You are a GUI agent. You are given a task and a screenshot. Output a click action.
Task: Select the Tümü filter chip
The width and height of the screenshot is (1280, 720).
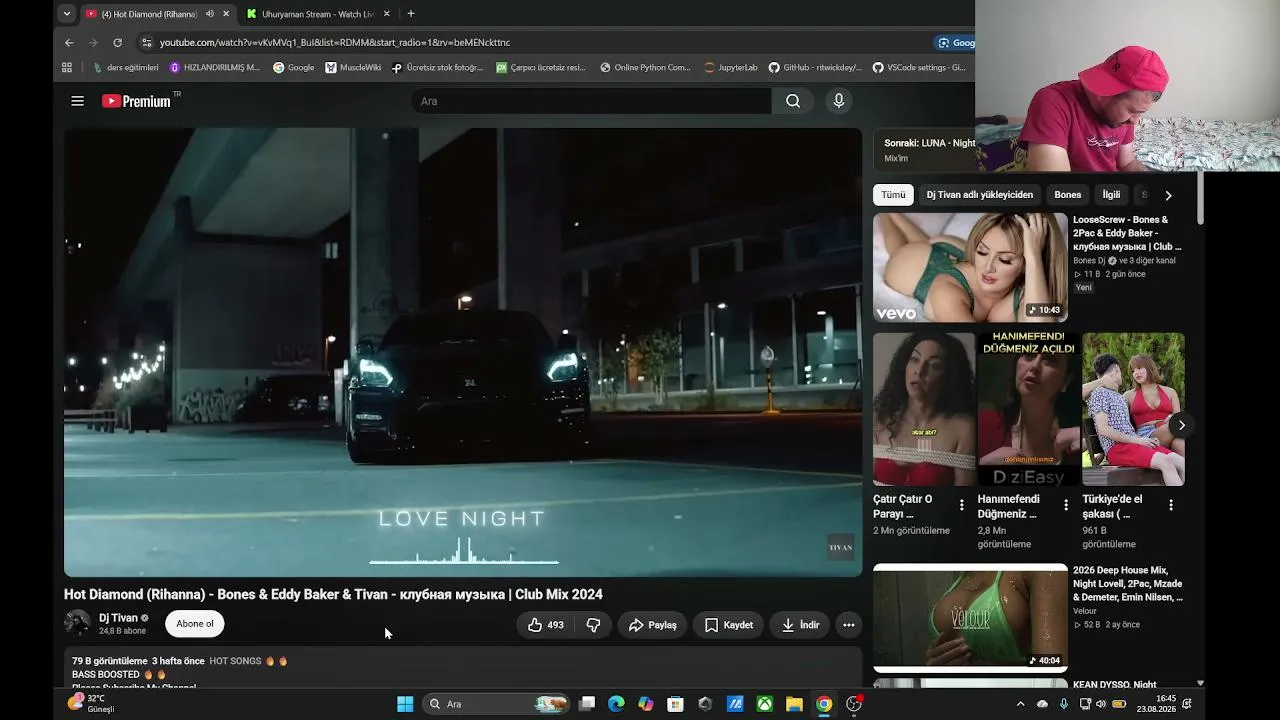pyautogui.click(x=893, y=195)
